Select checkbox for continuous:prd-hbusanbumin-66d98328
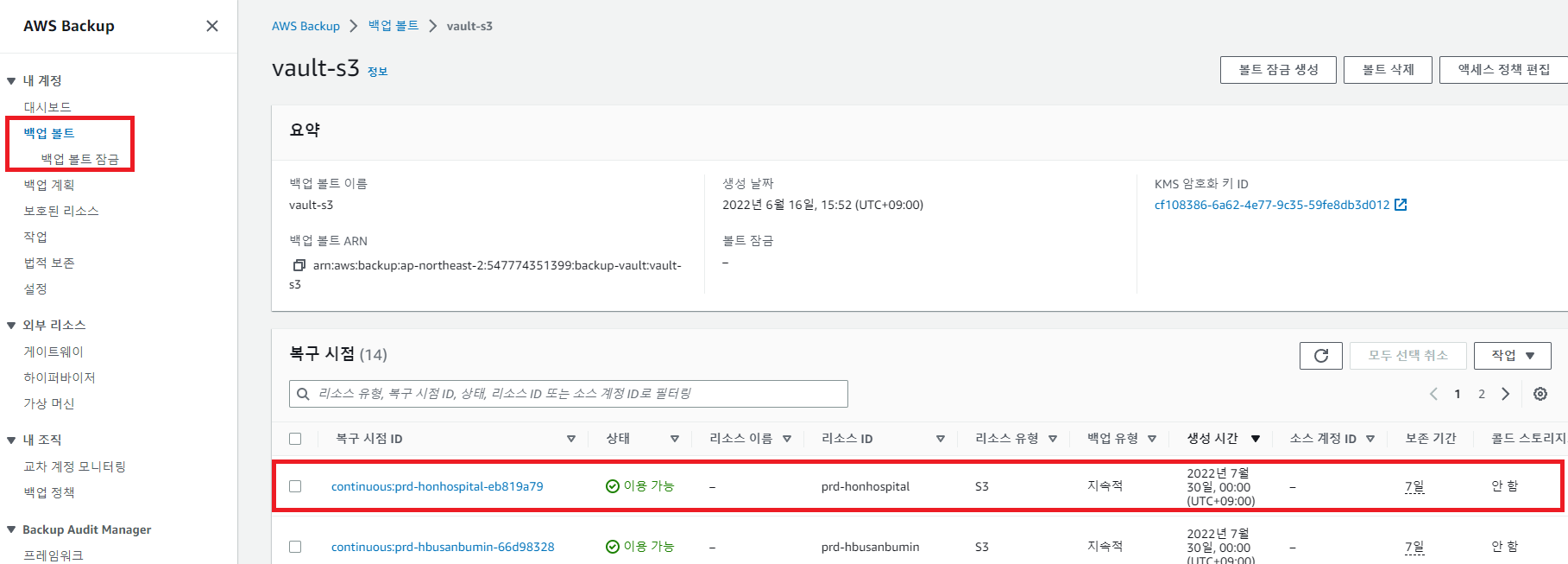The width and height of the screenshot is (1568, 564). (295, 547)
